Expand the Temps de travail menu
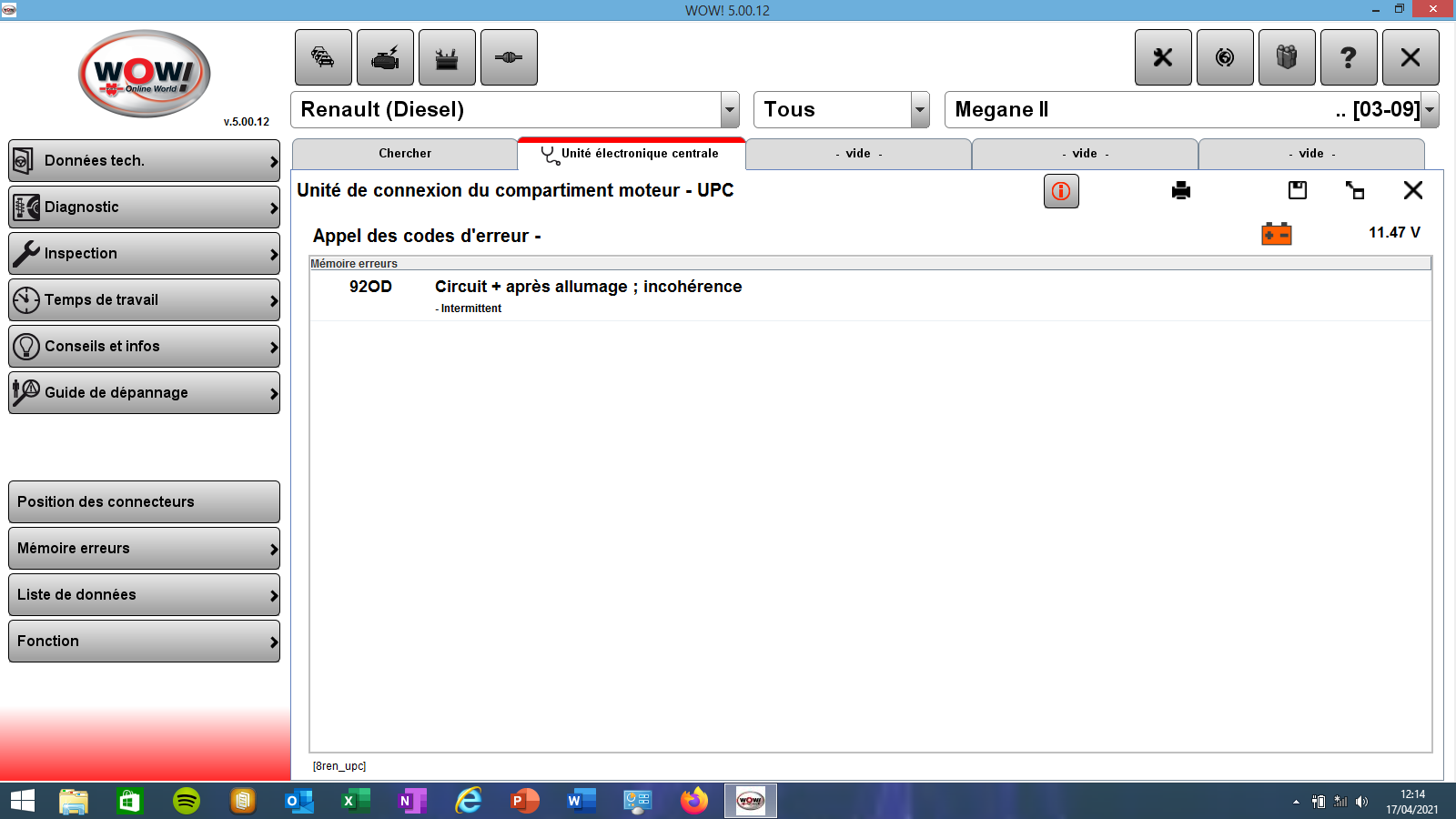Image resolution: width=1456 pixels, height=819 pixels. (x=144, y=300)
